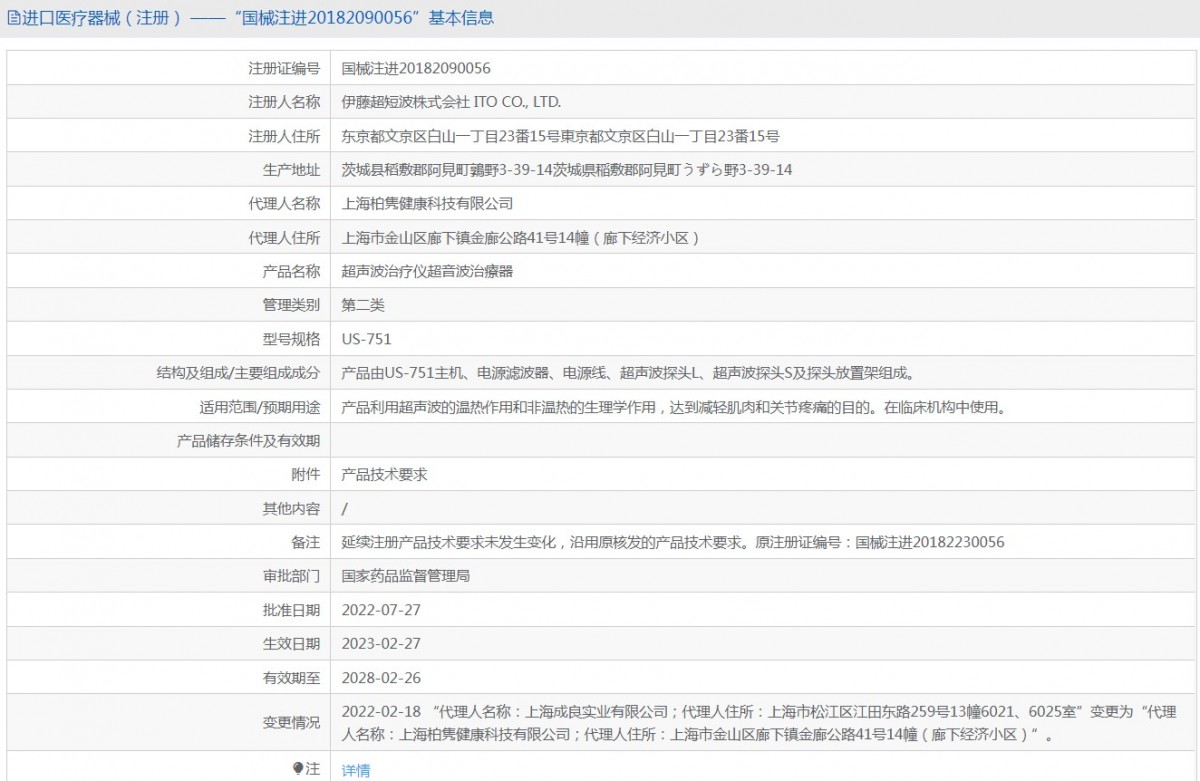The image size is (1200, 781).
Task: Click the 批准日期 label
Action: [x=291, y=610]
